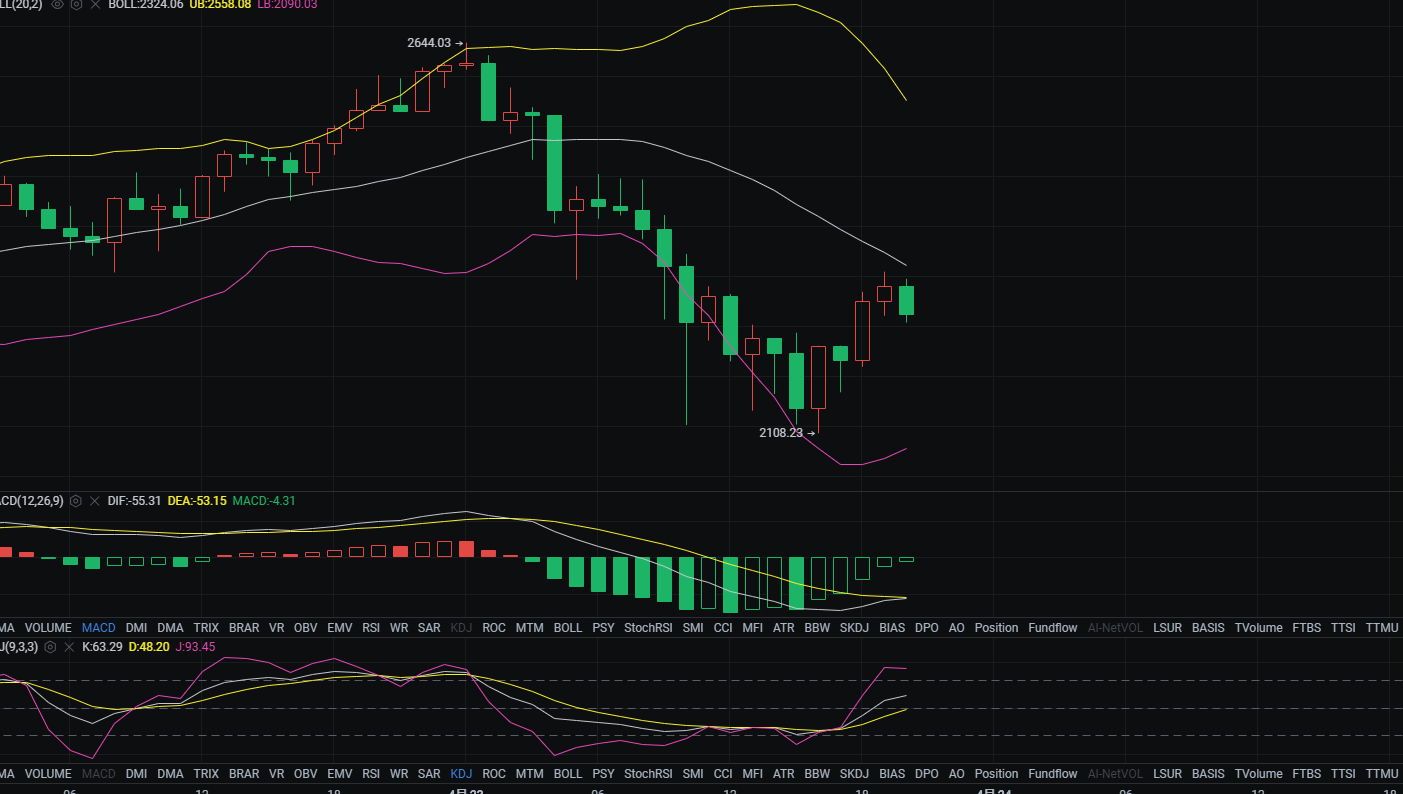Select OBV in the row beneath the KDJ chart
Screen dimensions: 1403x794
click(x=306, y=774)
